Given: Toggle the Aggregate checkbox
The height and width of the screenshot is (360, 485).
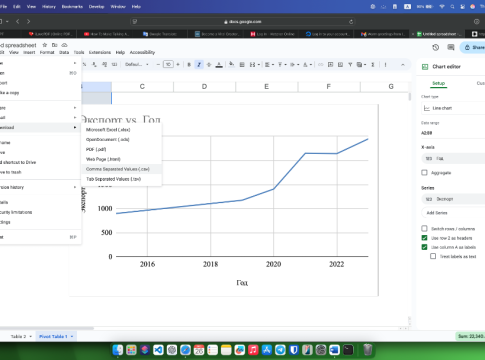Looking at the screenshot, I should point(424,172).
